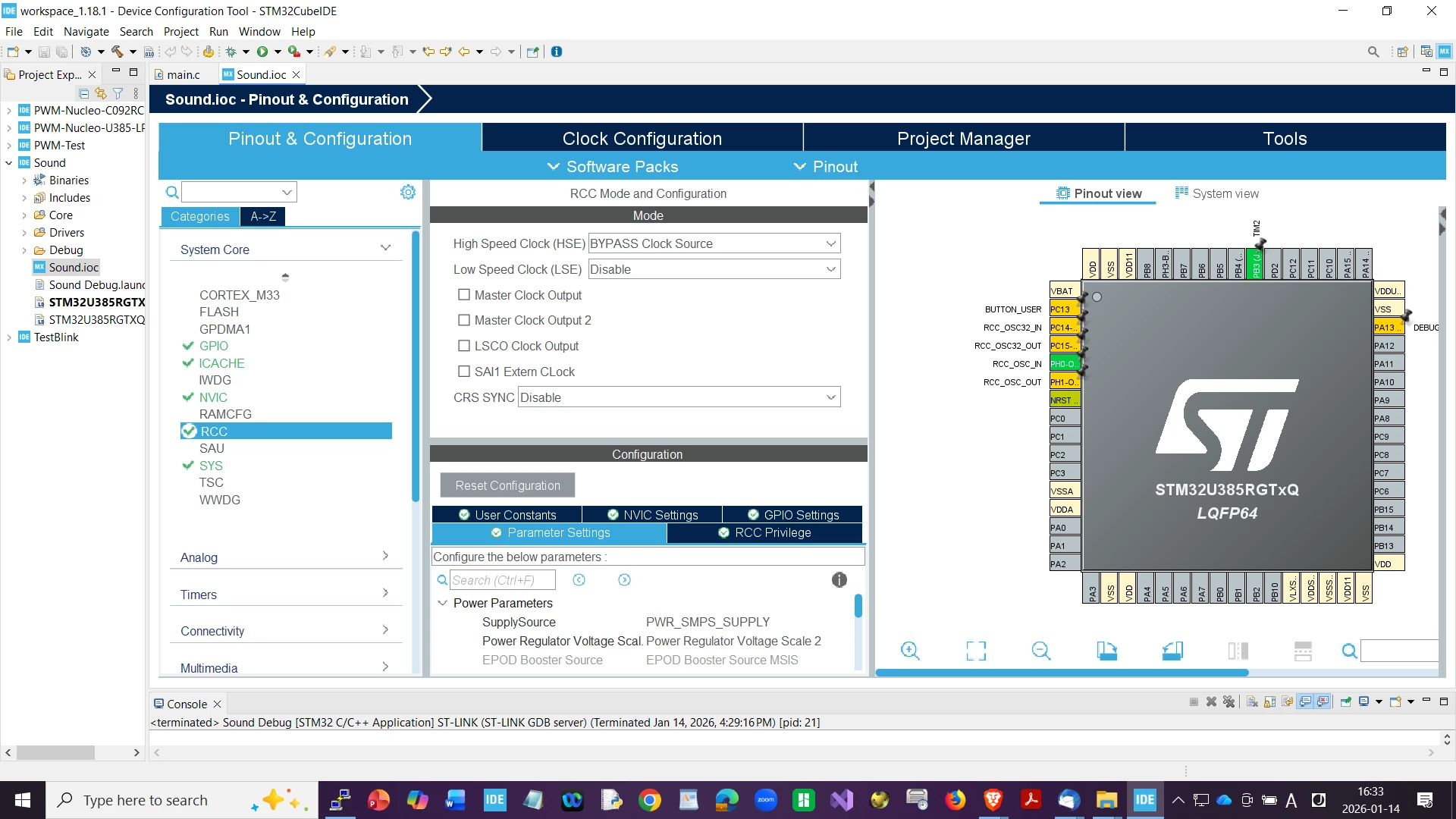Go to the previous parameter search result
This screenshot has width=1456, height=819.
point(579,580)
